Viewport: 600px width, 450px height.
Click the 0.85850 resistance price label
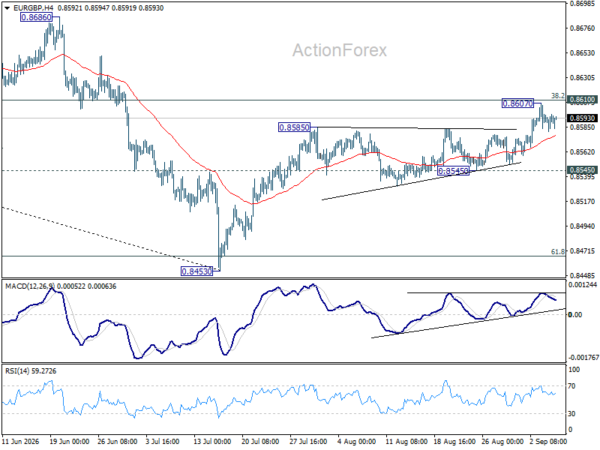(294, 127)
